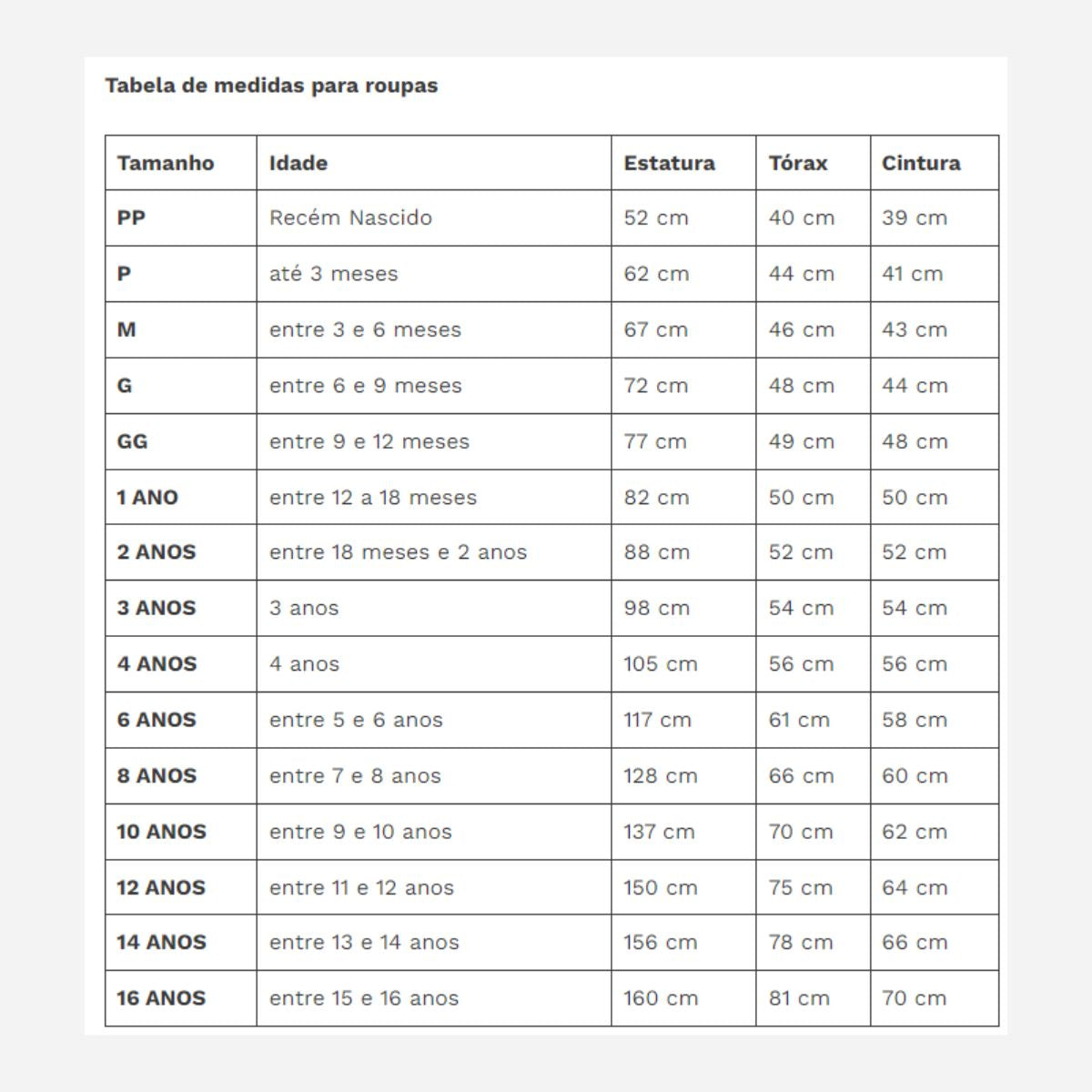Click the 75 cm tórax value
Image resolution: width=1092 pixels, height=1092 pixels.
(x=800, y=888)
